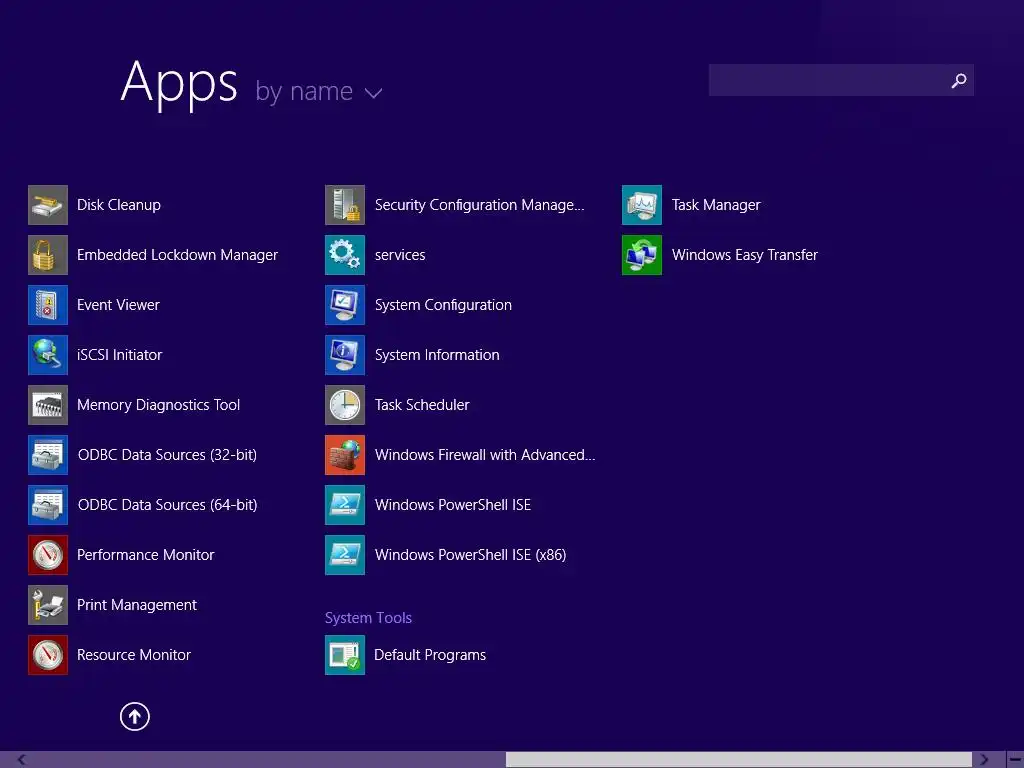1024x768 pixels.
Task: Open the Disk Cleanup icon
Action: [48, 205]
